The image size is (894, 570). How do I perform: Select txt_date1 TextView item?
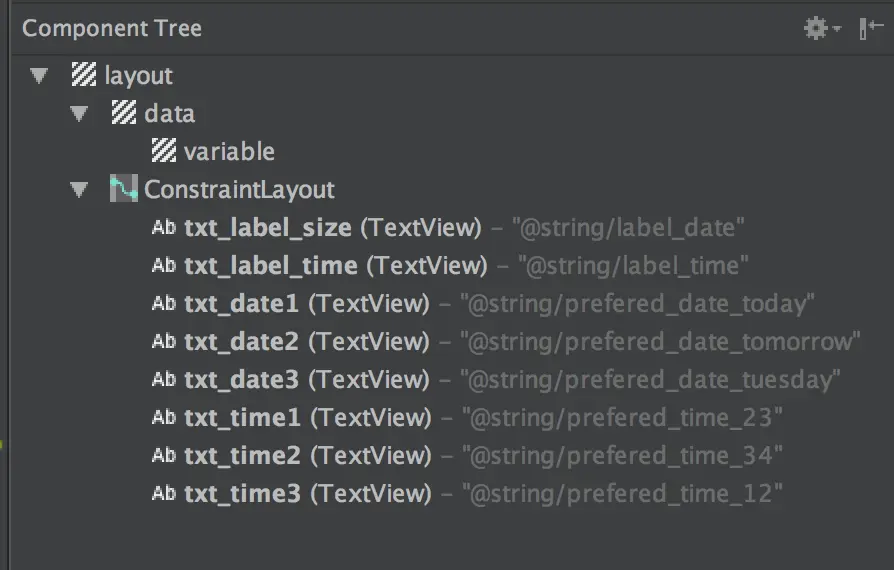click(x=241, y=303)
